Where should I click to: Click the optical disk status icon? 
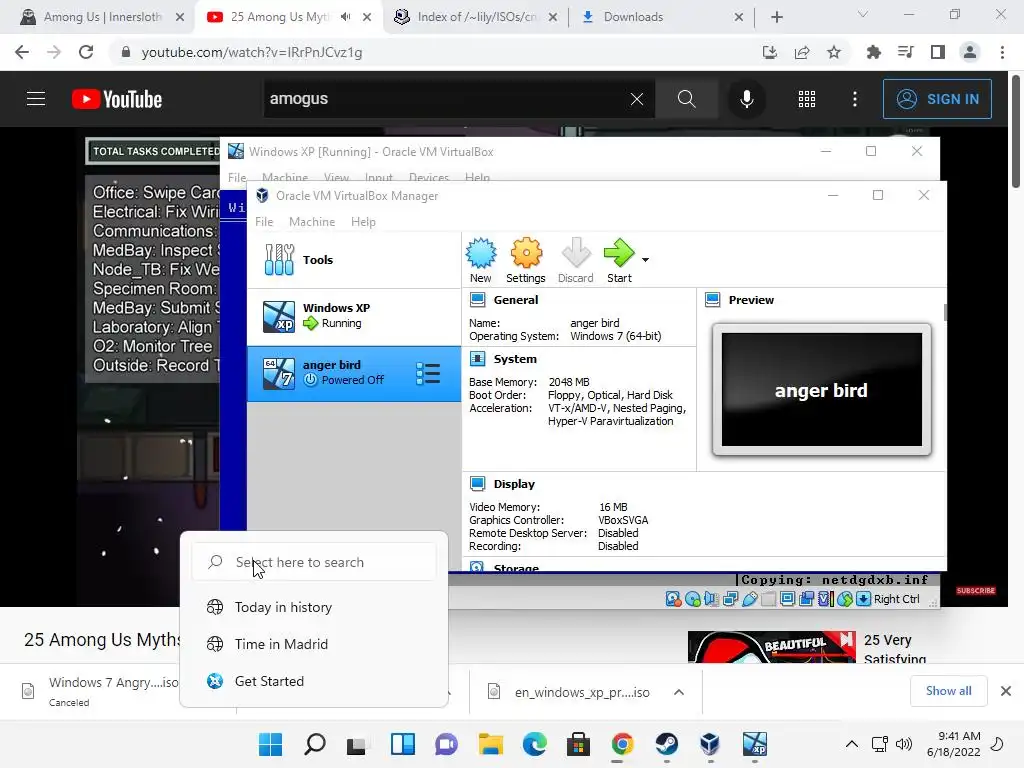[x=693, y=599]
